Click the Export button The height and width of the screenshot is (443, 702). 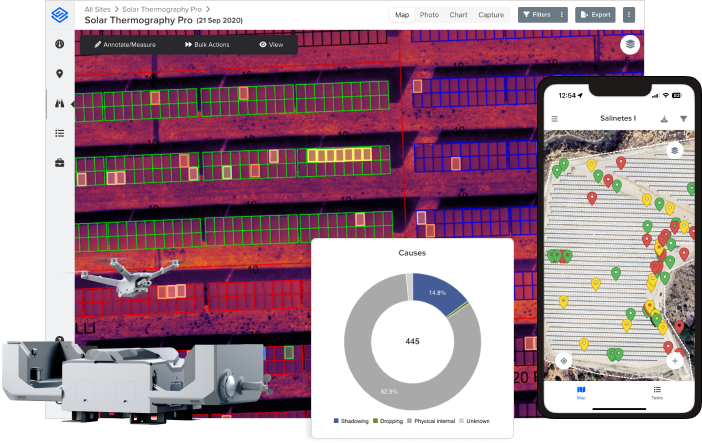click(x=595, y=15)
